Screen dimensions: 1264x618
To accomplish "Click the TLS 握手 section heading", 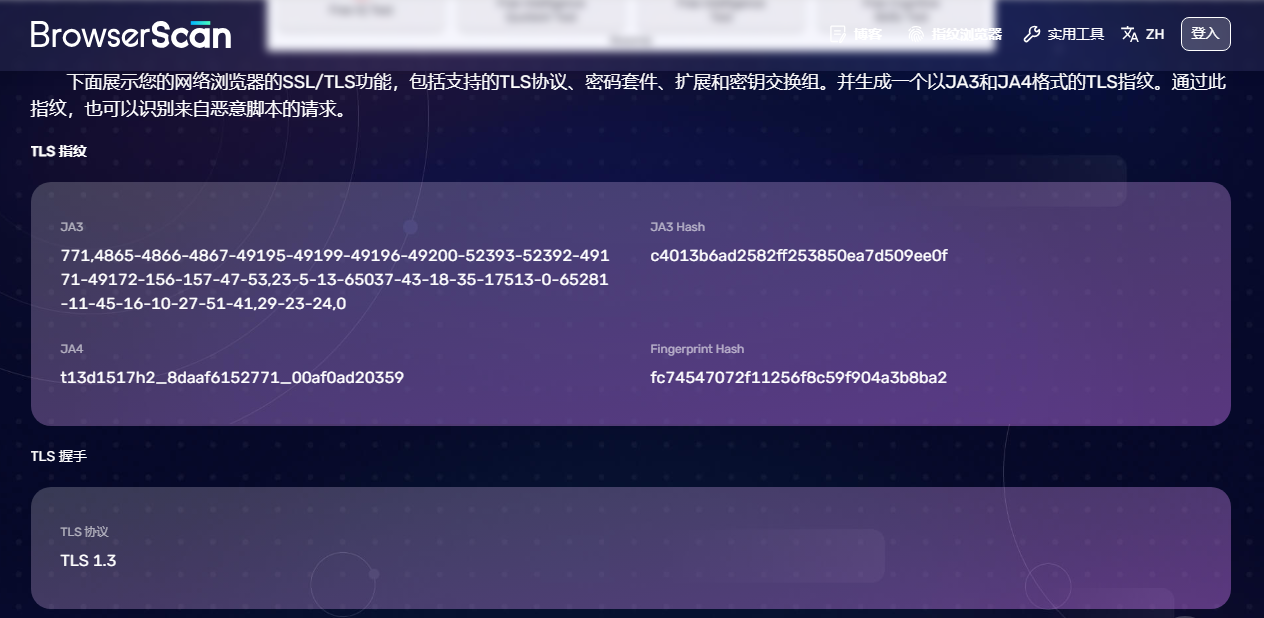I will coord(58,455).
